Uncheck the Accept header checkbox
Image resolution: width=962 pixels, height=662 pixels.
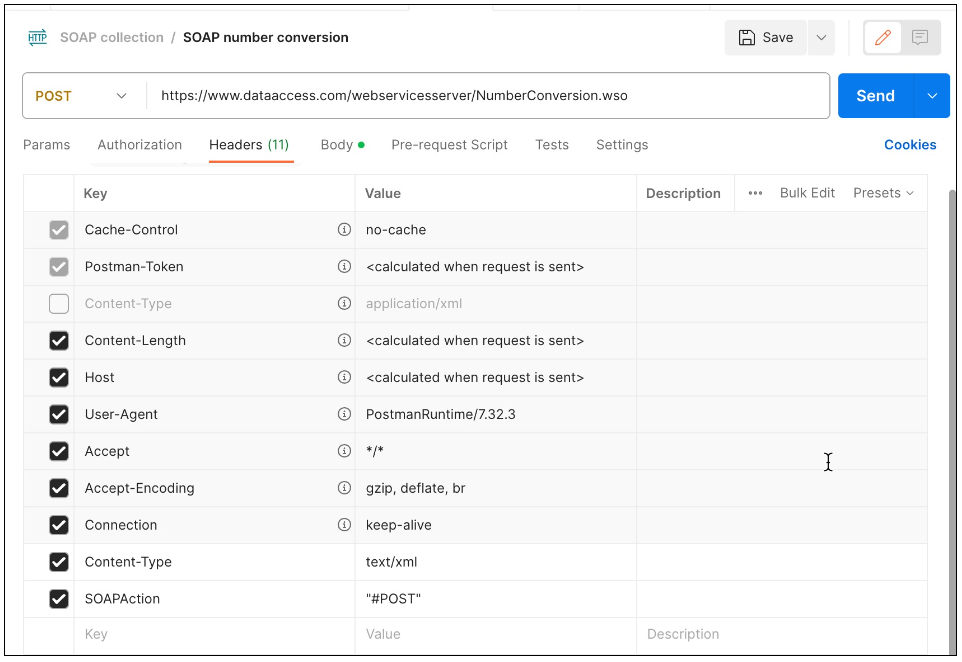[x=59, y=451]
